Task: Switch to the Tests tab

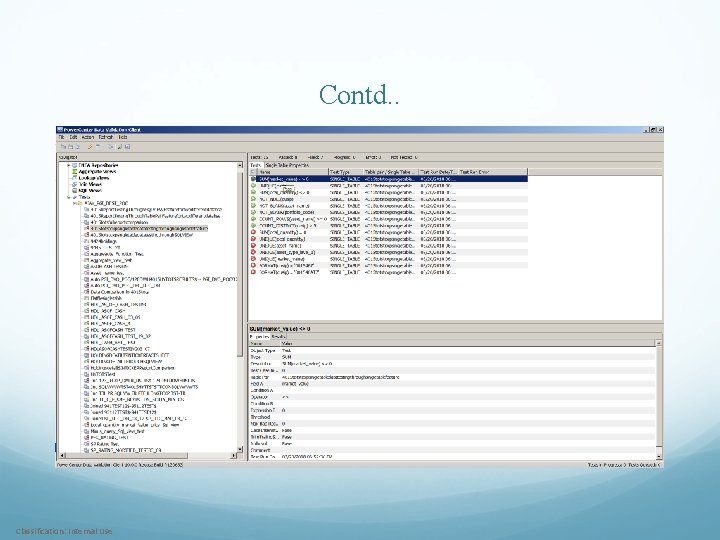Action: (x=256, y=165)
